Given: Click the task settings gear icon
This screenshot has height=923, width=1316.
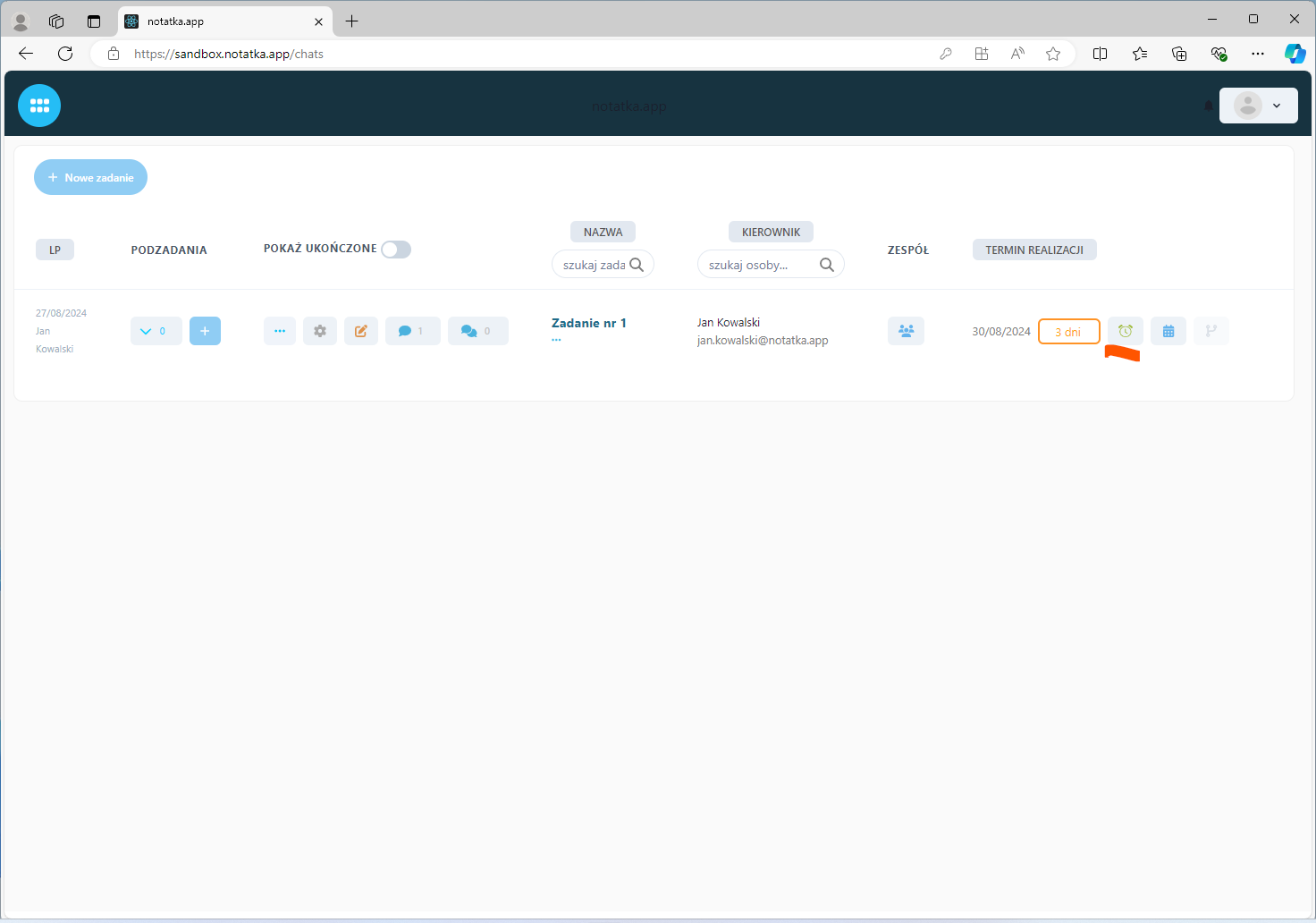Looking at the screenshot, I should coord(320,331).
